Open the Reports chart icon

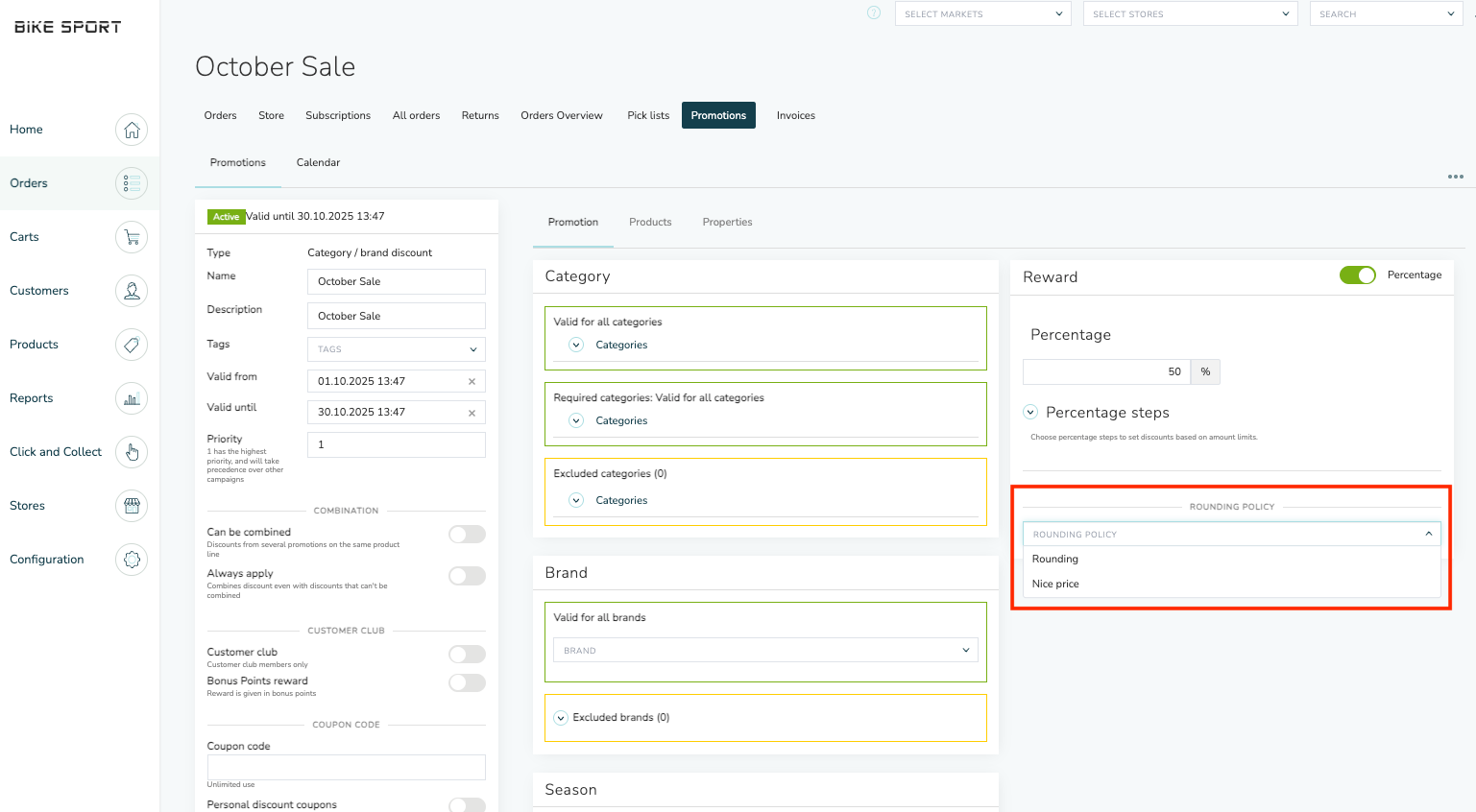(x=132, y=398)
